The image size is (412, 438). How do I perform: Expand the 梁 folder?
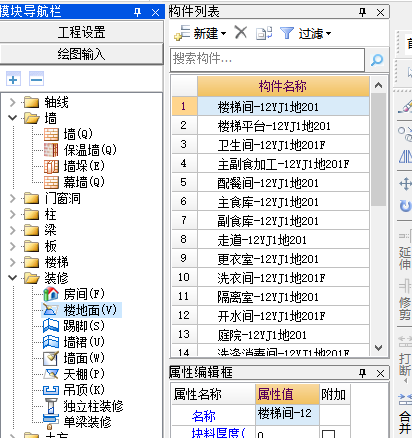[13, 230]
